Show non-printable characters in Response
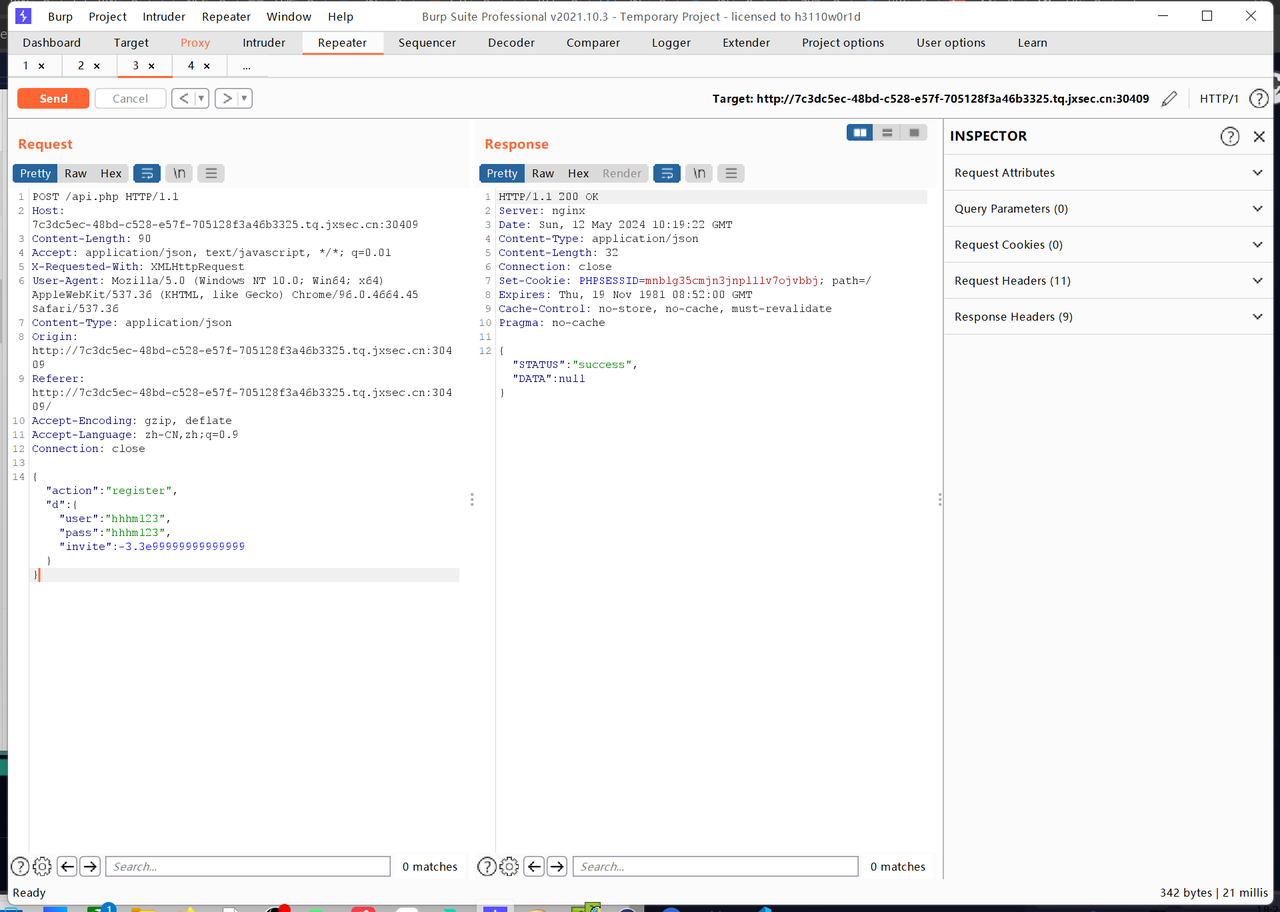Screen dimensions: 1280x912 tap(699, 173)
